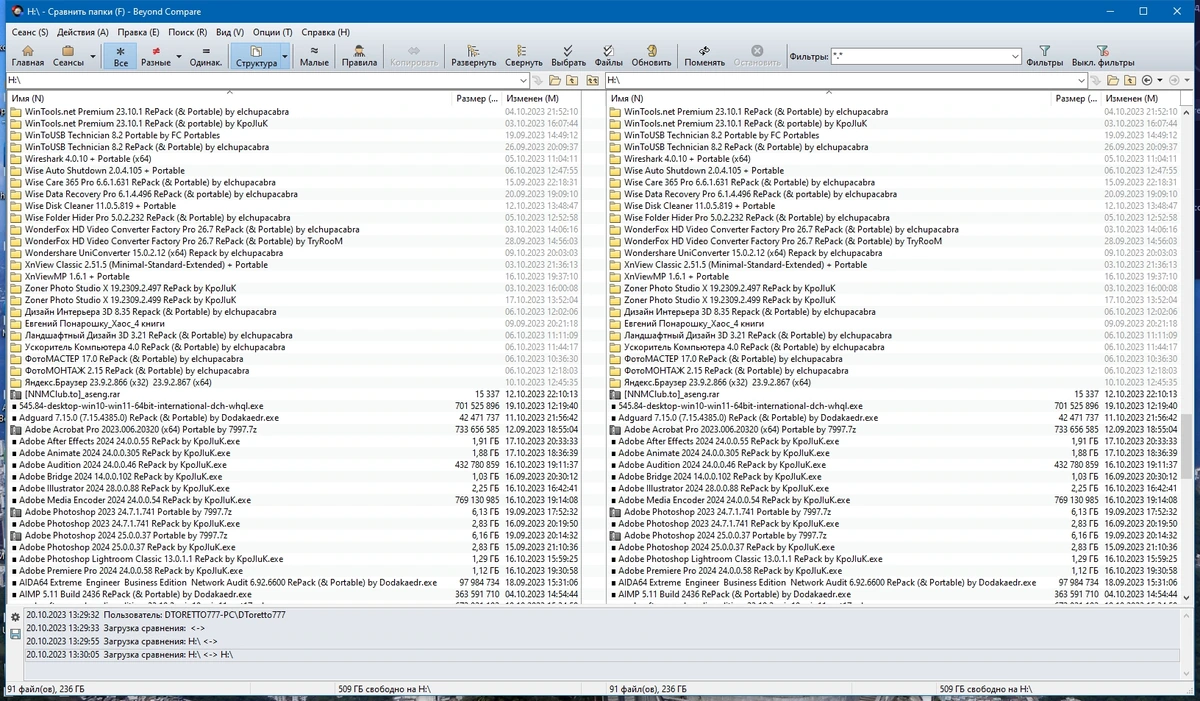Toggle the Малые minor differences filter

[x=314, y=56]
